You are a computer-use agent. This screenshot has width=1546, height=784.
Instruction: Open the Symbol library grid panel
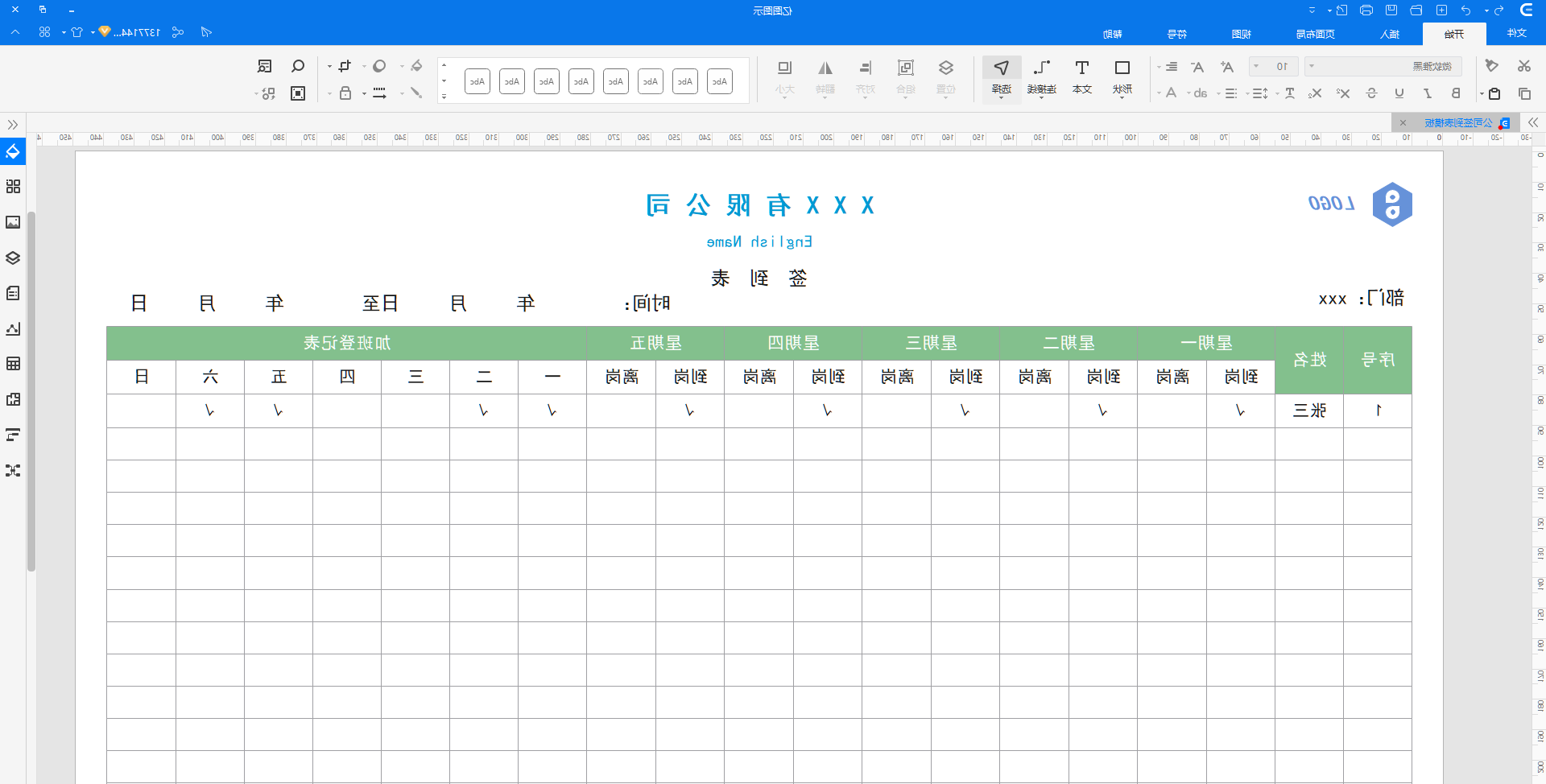point(13,187)
